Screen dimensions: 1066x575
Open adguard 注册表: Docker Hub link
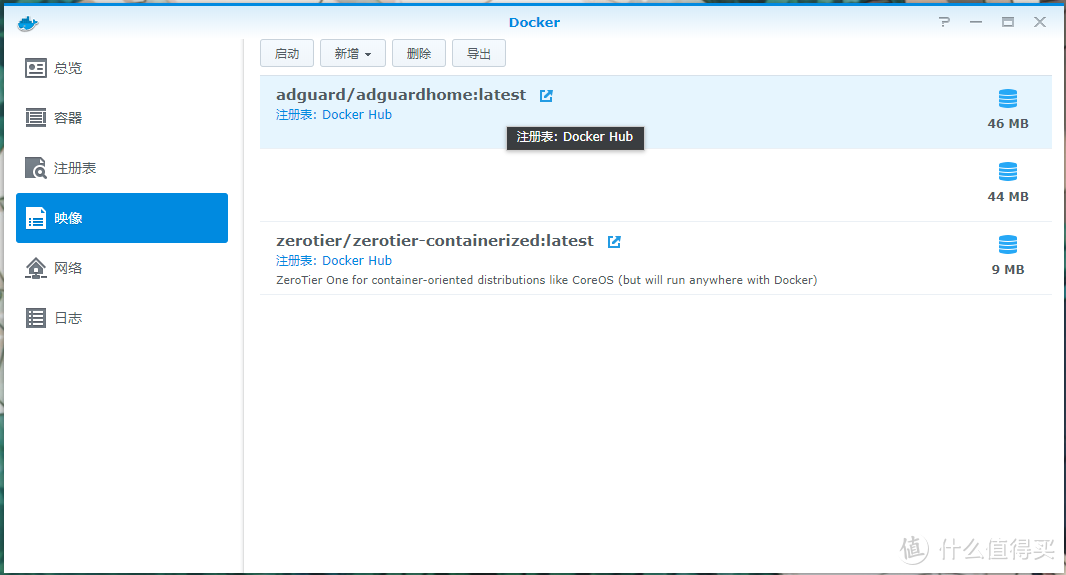334,115
